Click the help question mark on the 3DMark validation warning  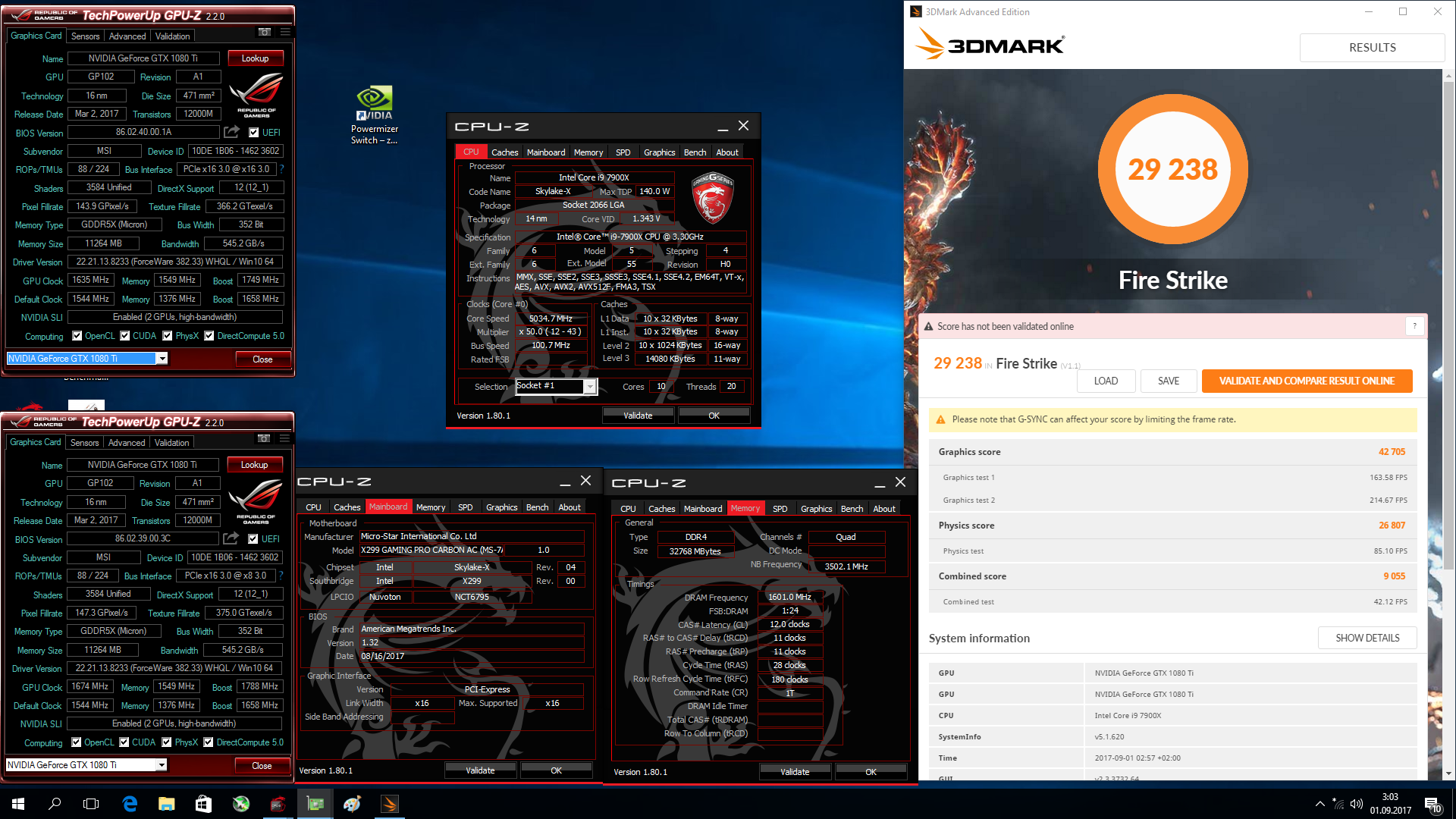(x=1414, y=326)
